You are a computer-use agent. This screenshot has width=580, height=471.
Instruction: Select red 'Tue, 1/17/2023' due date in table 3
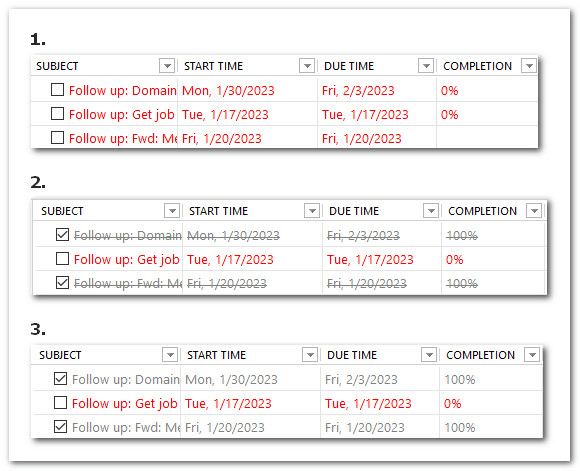tap(368, 403)
